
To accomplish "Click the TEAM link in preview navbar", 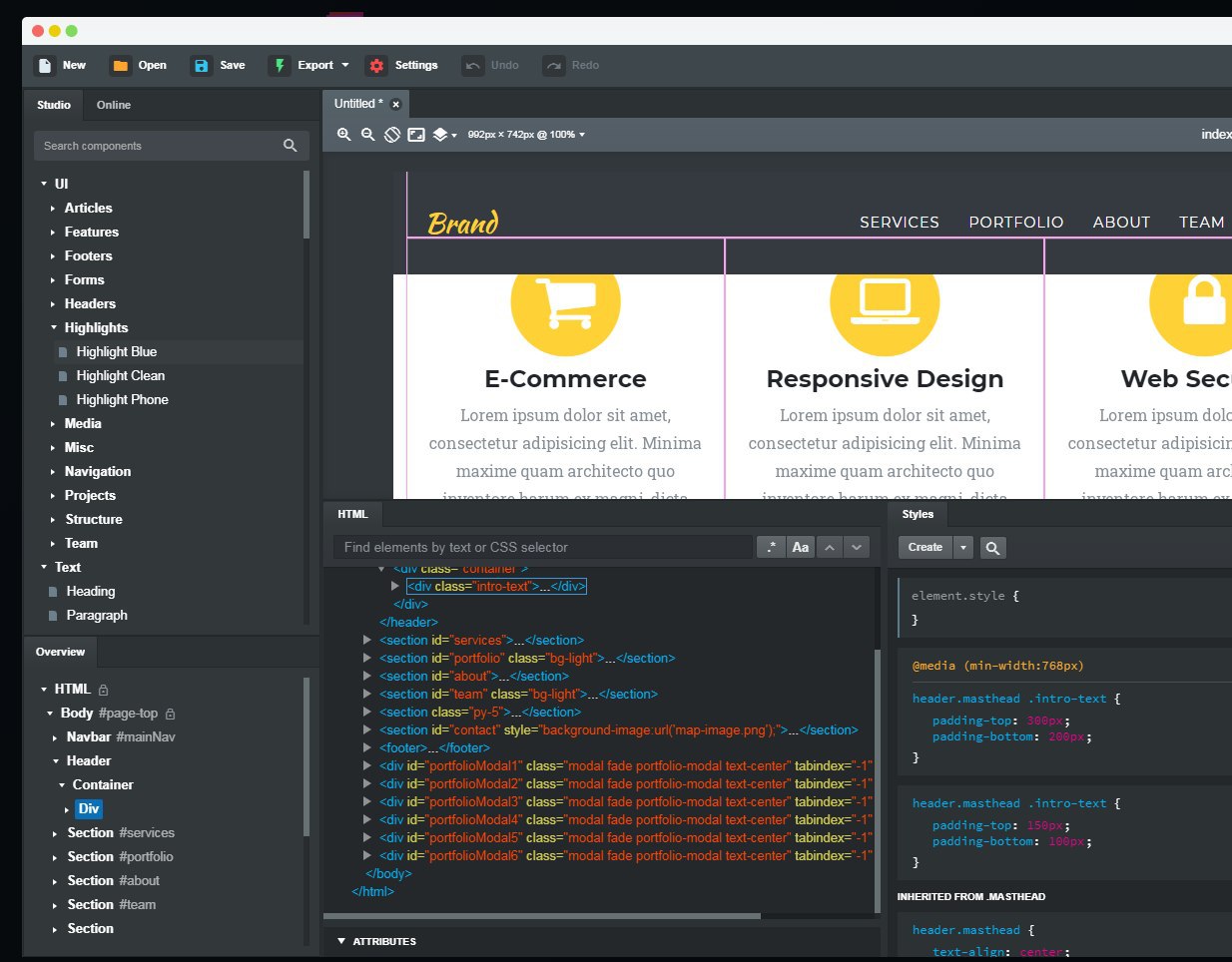I will 1201,223.
